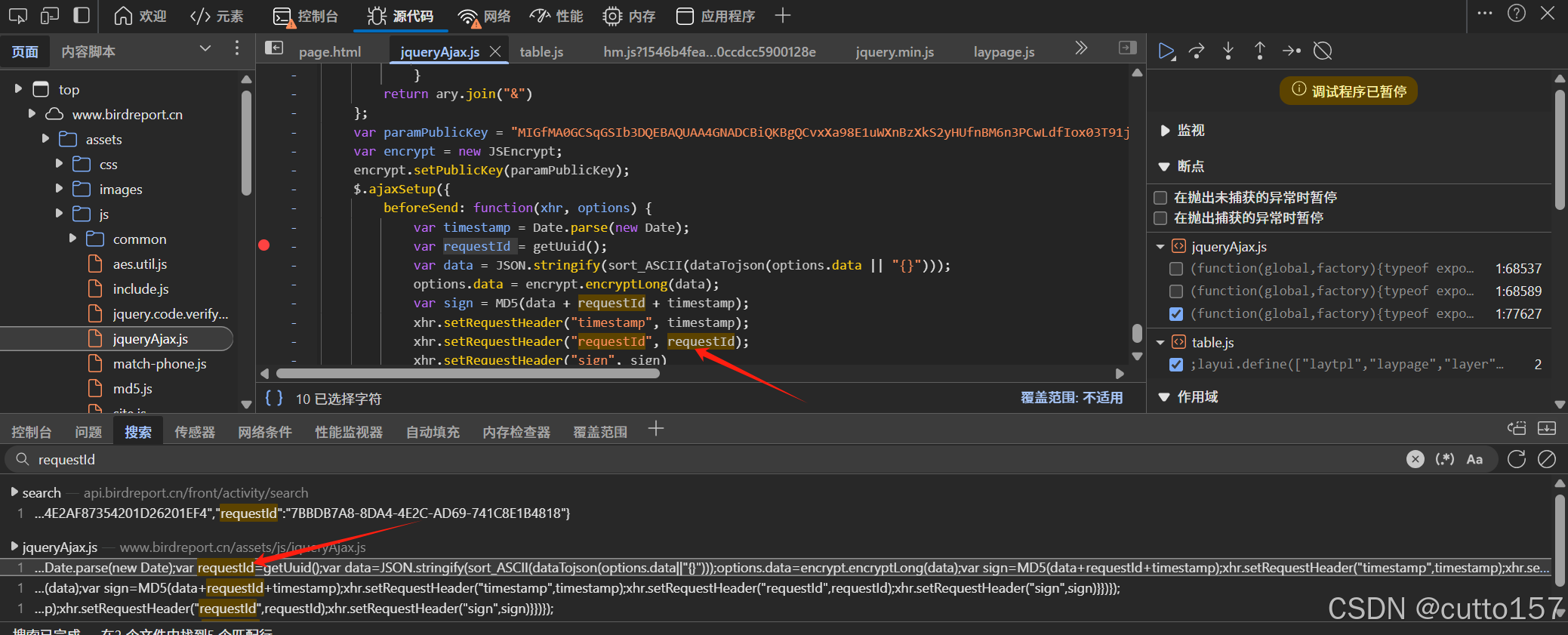The height and width of the screenshot is (635, 1568).
Task: Expand navigator tabs dropdown chevron
Action: point(205,49)
